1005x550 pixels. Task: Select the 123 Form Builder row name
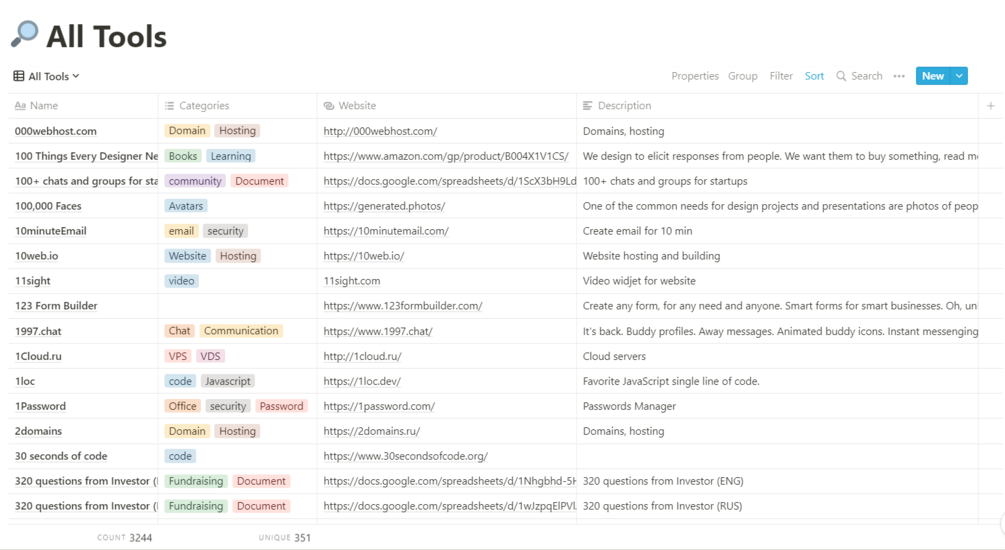56,306
